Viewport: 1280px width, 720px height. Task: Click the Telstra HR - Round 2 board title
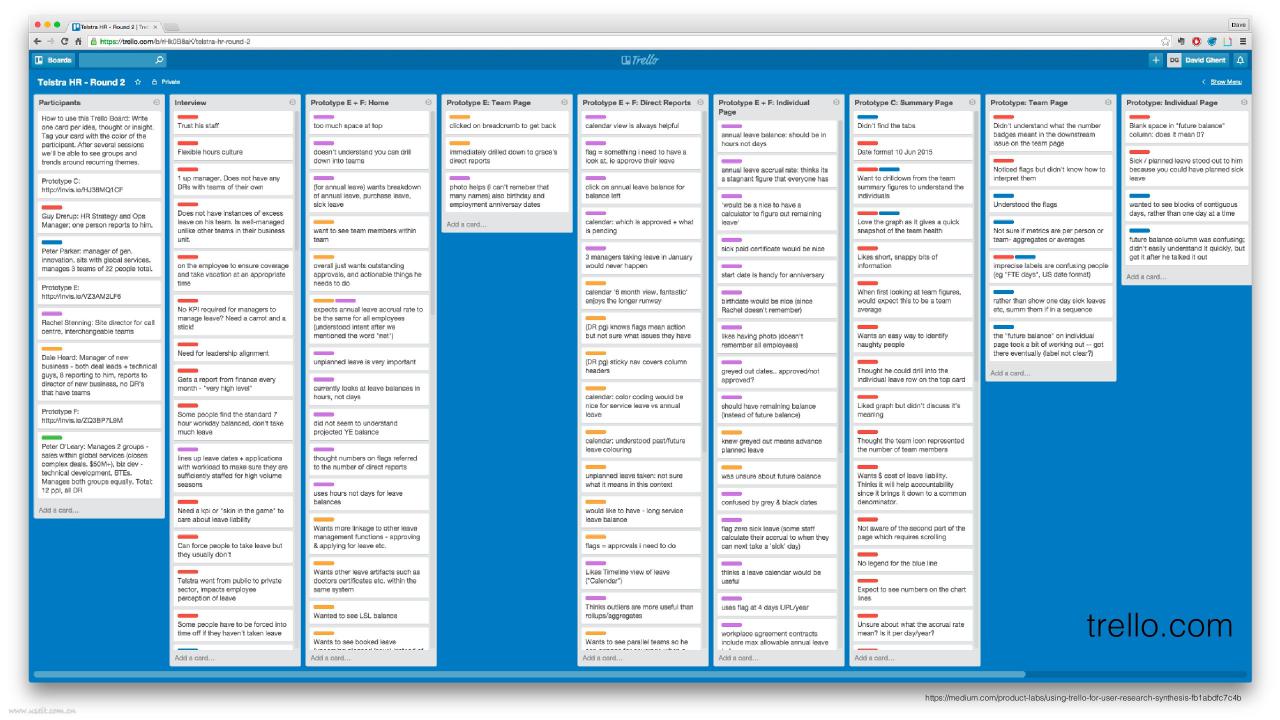pos(81,81)
